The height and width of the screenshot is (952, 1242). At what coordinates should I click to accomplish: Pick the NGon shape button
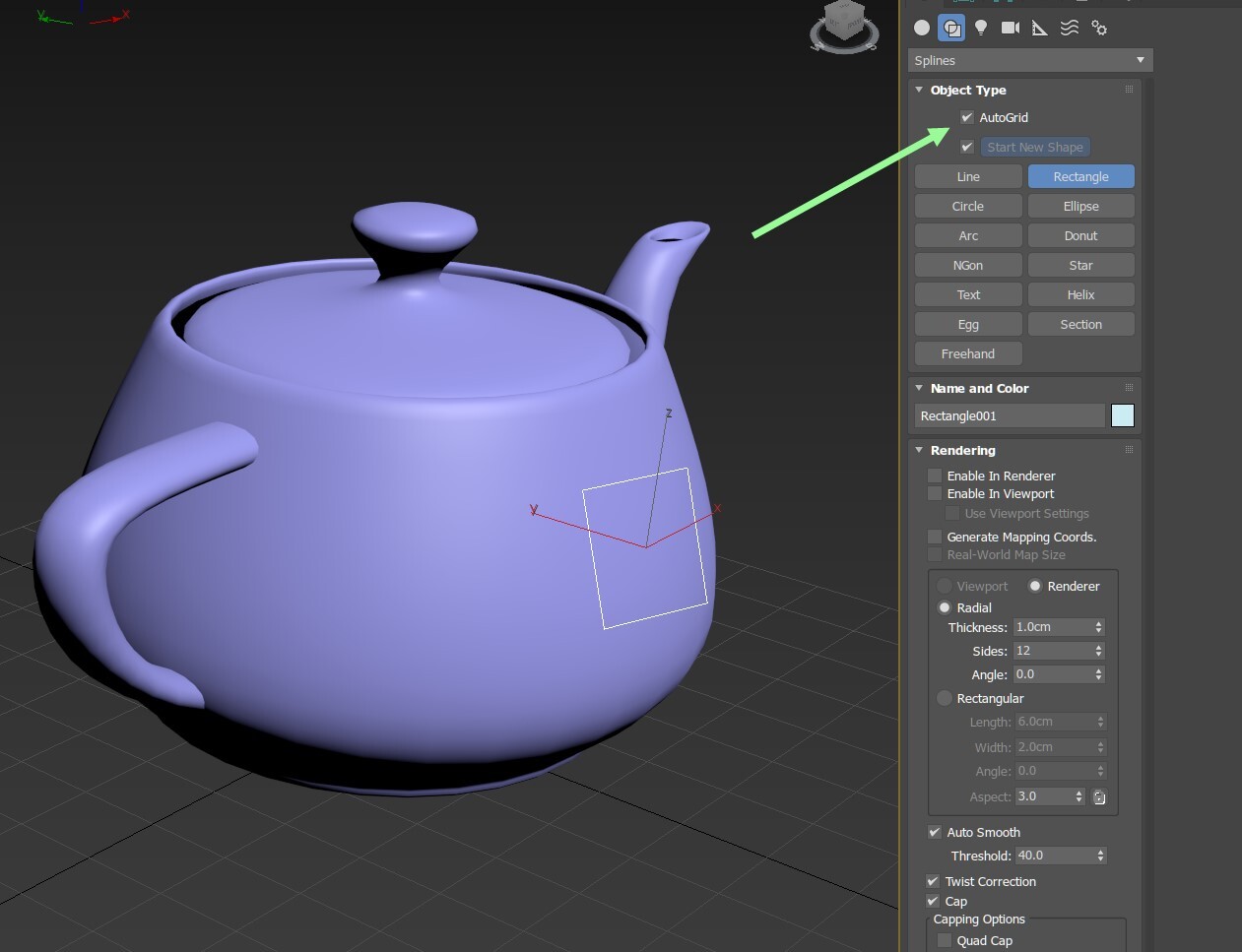(x=968, y=265)
